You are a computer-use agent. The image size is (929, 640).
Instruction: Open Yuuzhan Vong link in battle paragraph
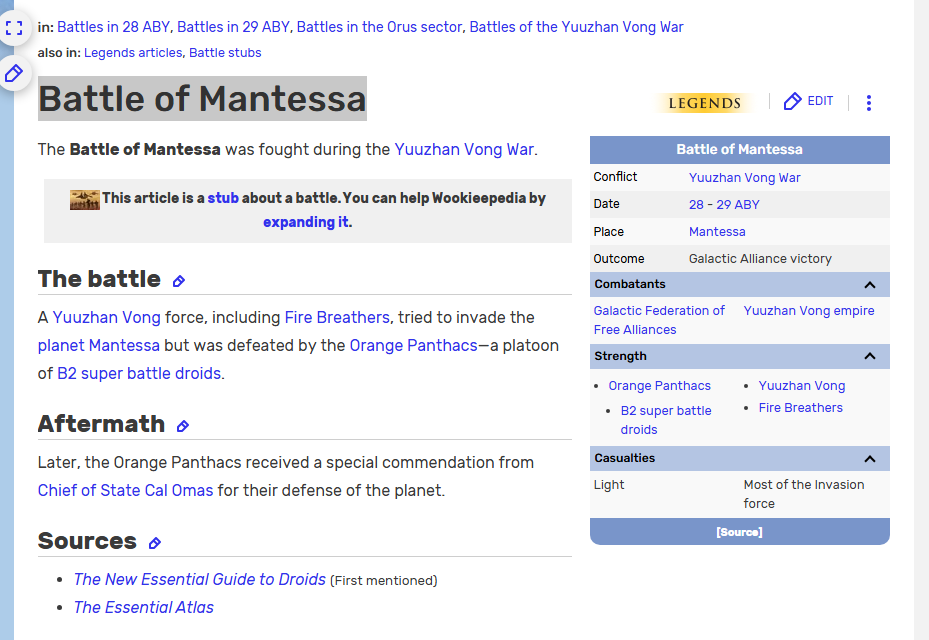pos(107,318)
